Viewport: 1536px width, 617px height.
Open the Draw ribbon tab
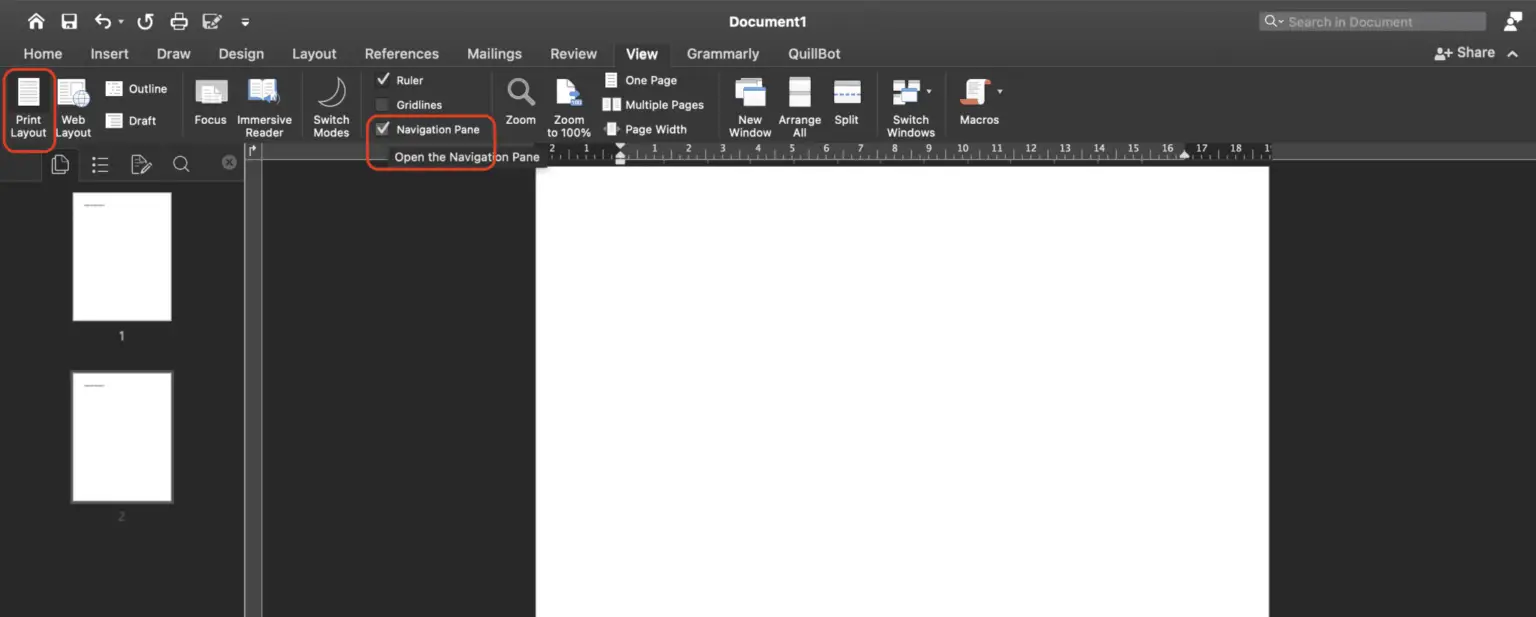click(174, 54)
